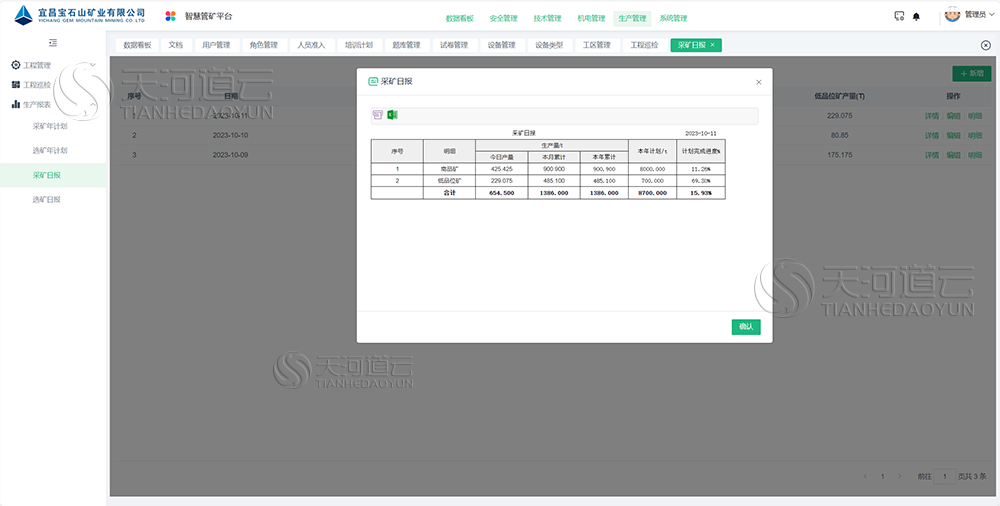The width and height of the screenshot is (1000, 506).
Task: Switch to the 设备类型 page tab
Action: coord(549,45)
